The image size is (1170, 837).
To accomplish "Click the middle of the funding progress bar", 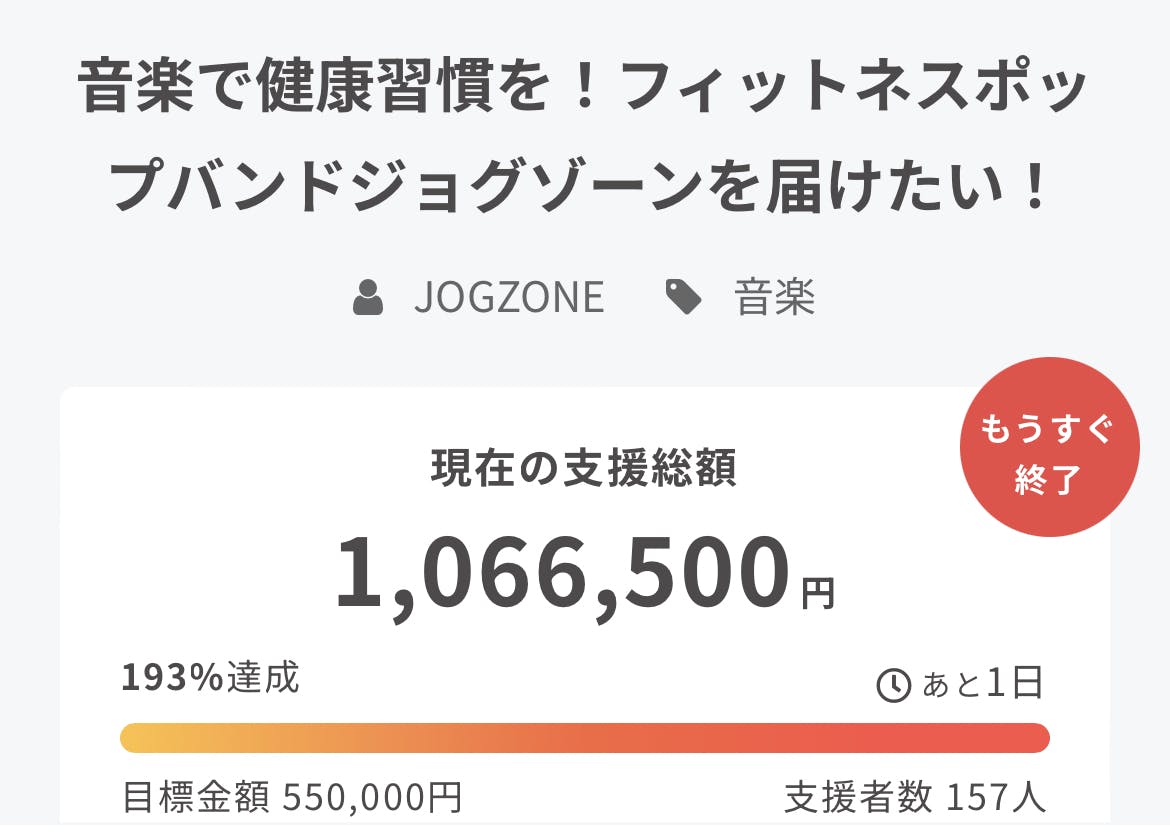I will pyautogui.click(x=584, y=738).
